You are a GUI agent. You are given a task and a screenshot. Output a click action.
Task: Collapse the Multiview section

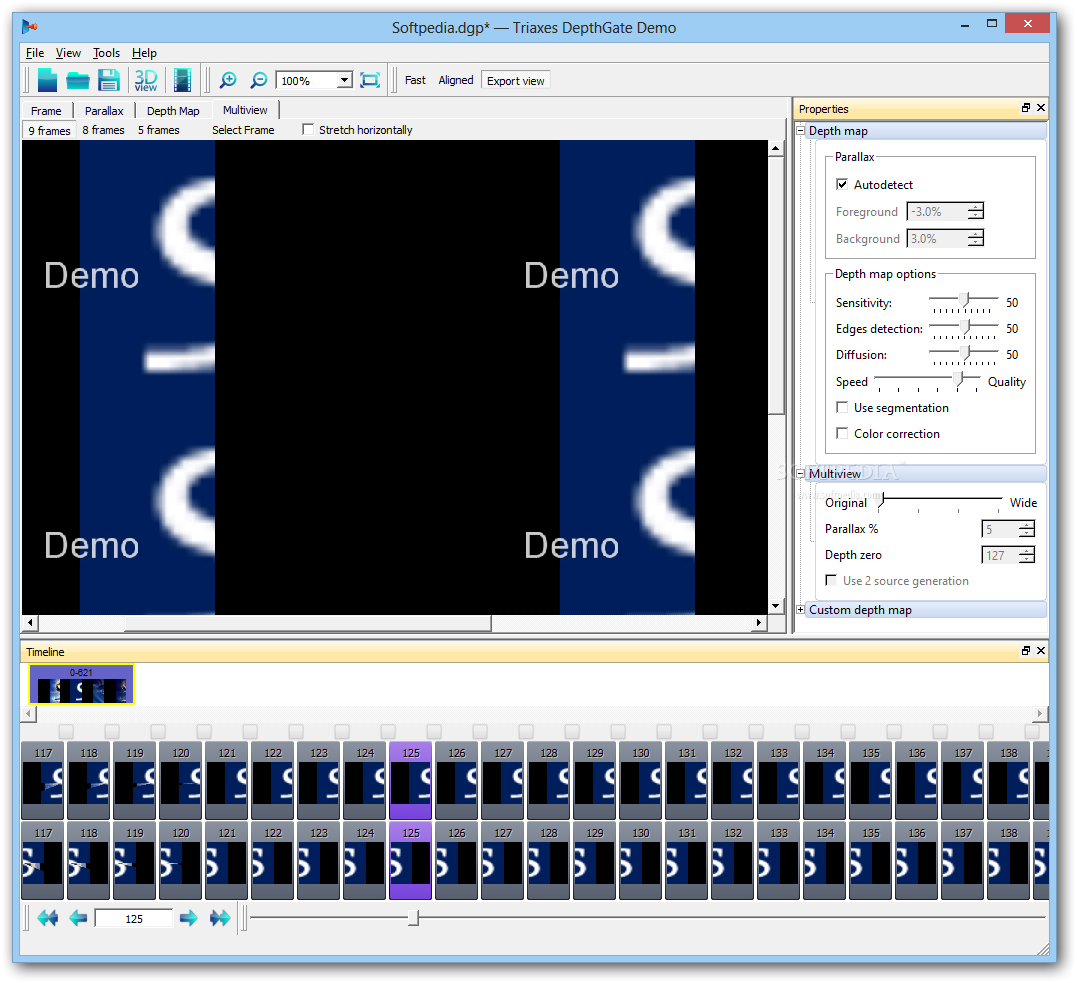pos(800,473)
